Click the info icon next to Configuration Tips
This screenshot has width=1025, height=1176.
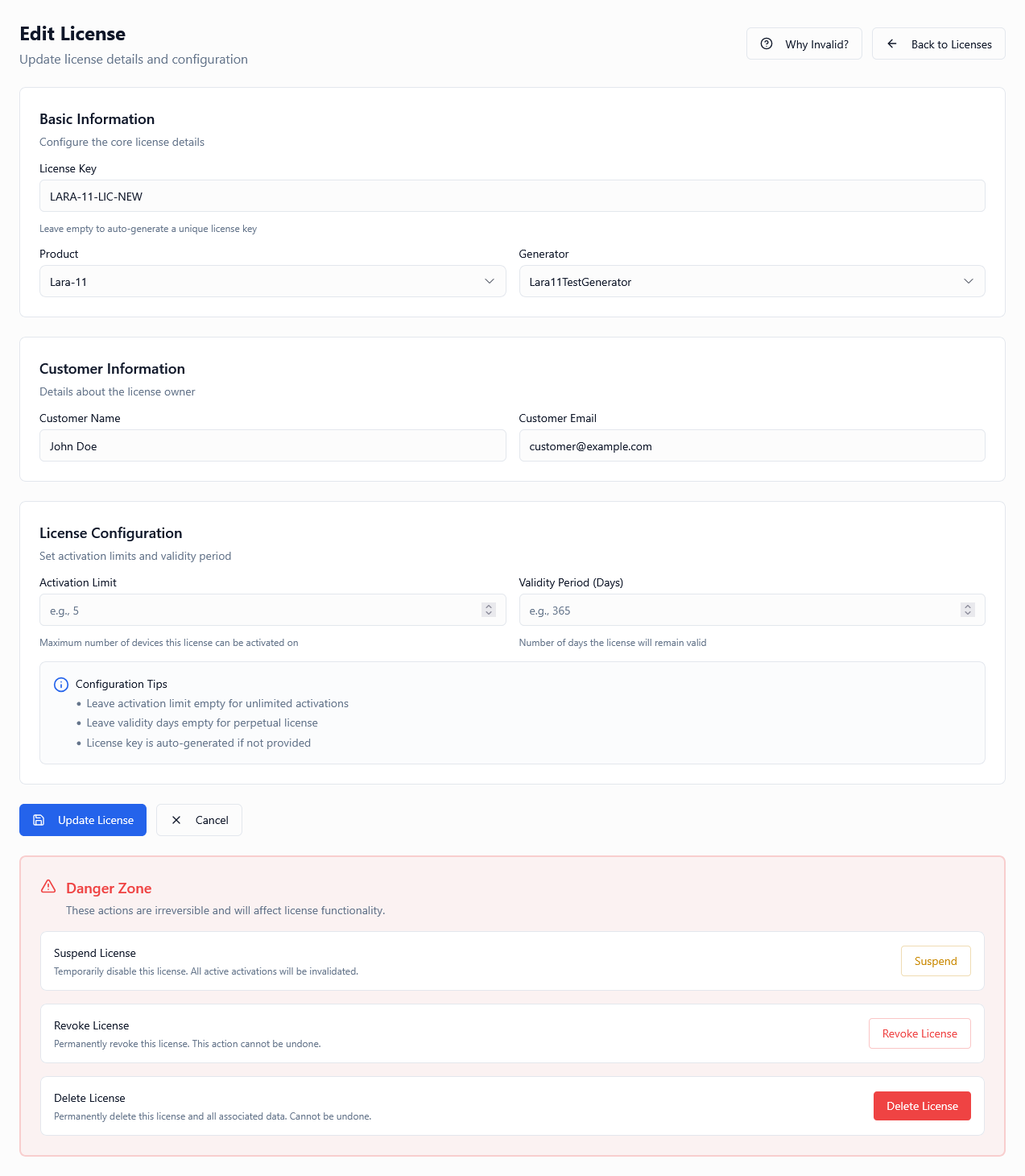tap(60, 684)
